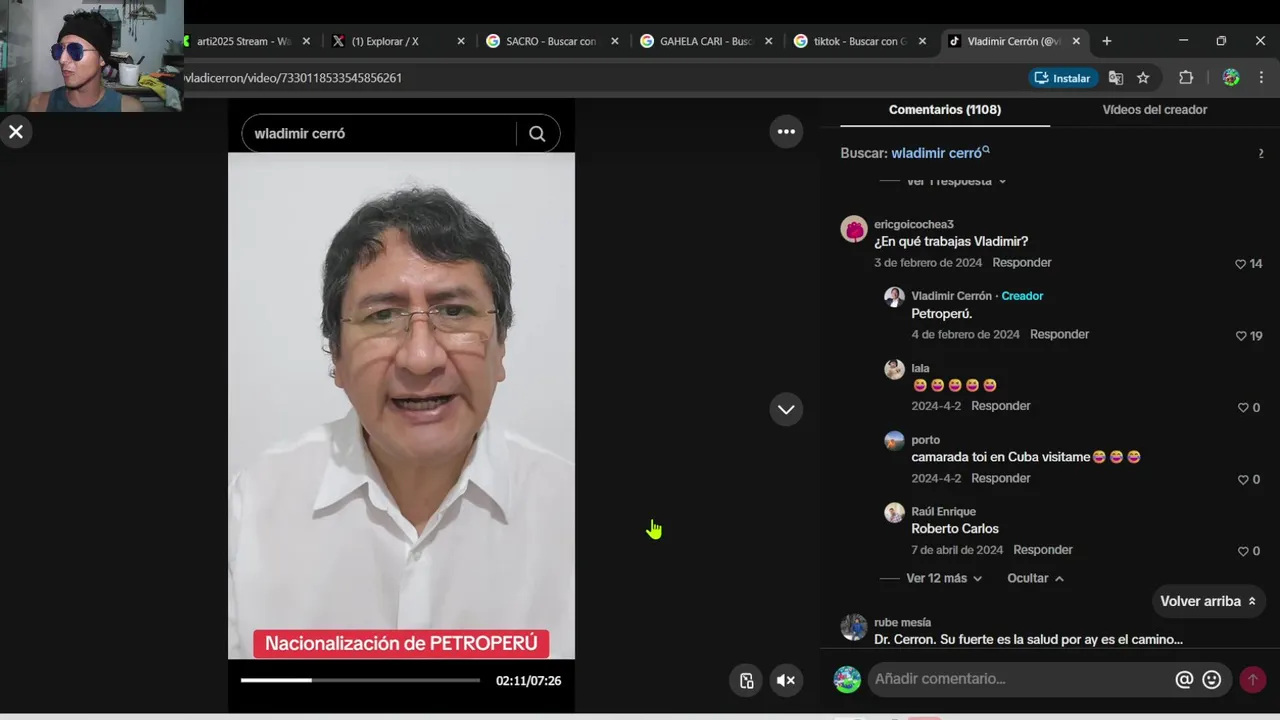Switch to Comentarios (1108) tab

[x=945, y=110]
